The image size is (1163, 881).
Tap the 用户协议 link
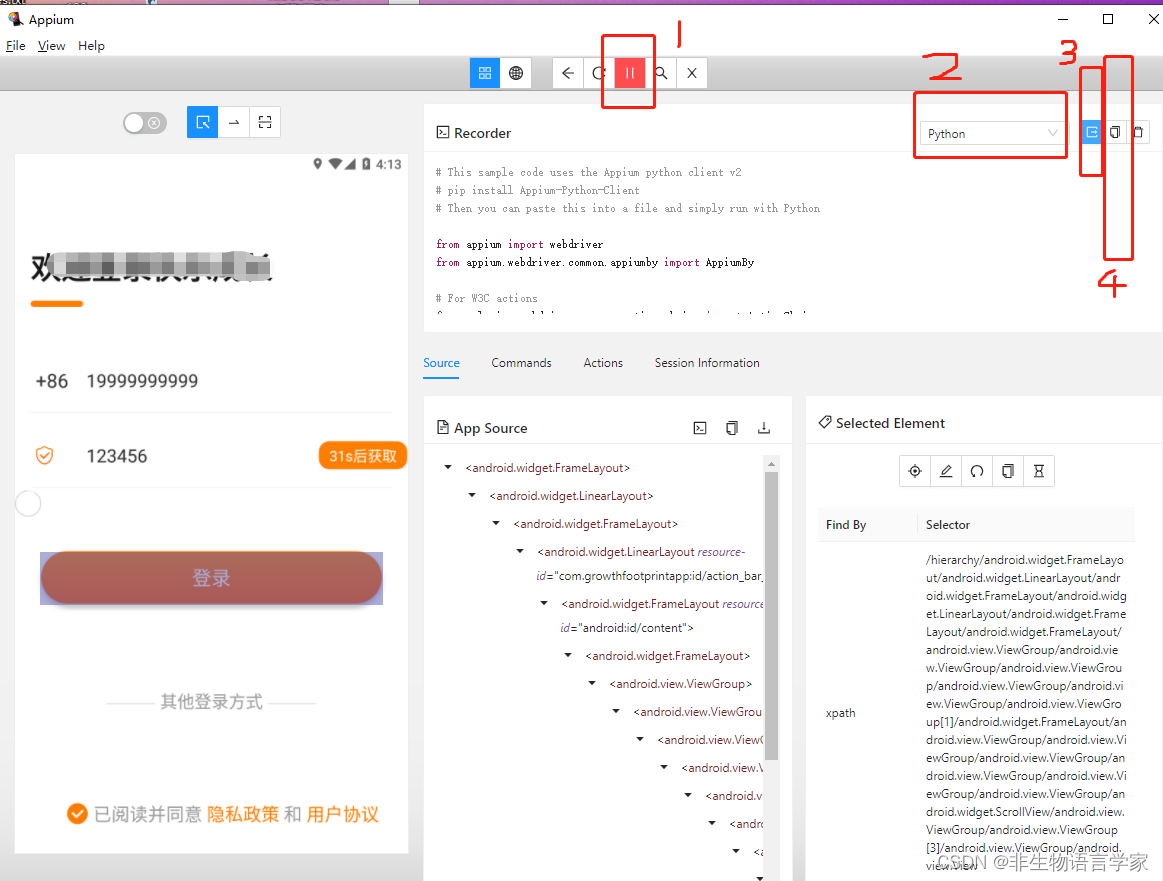[x=343, y=814]
